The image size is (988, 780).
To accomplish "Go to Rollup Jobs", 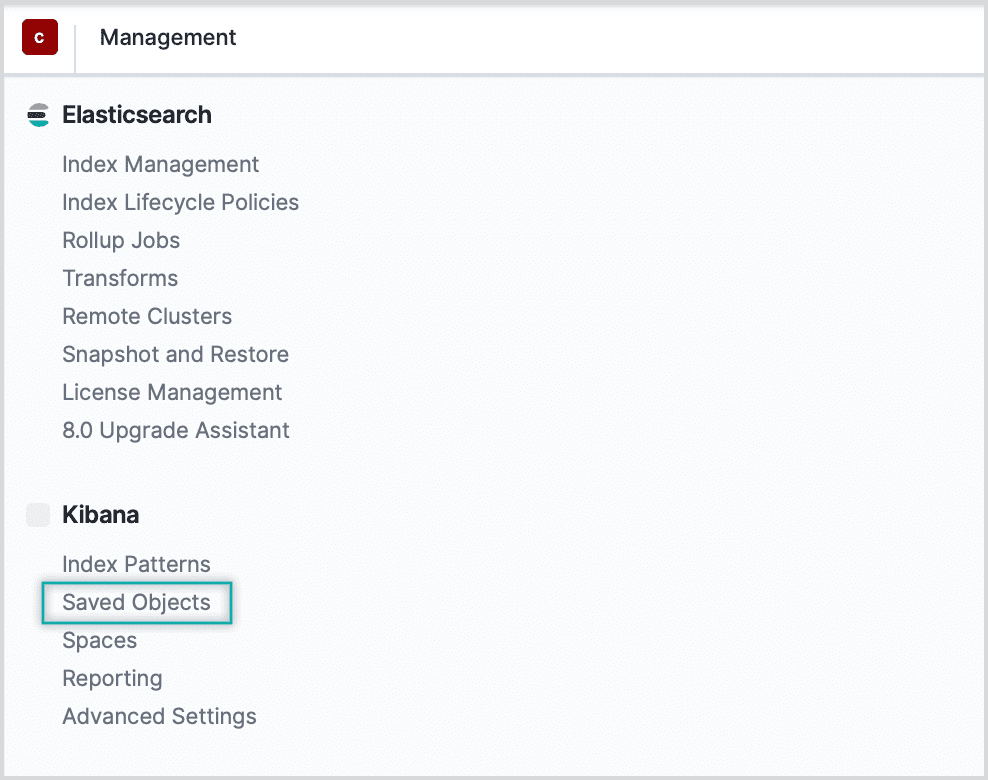I will [x=121, y=240].
